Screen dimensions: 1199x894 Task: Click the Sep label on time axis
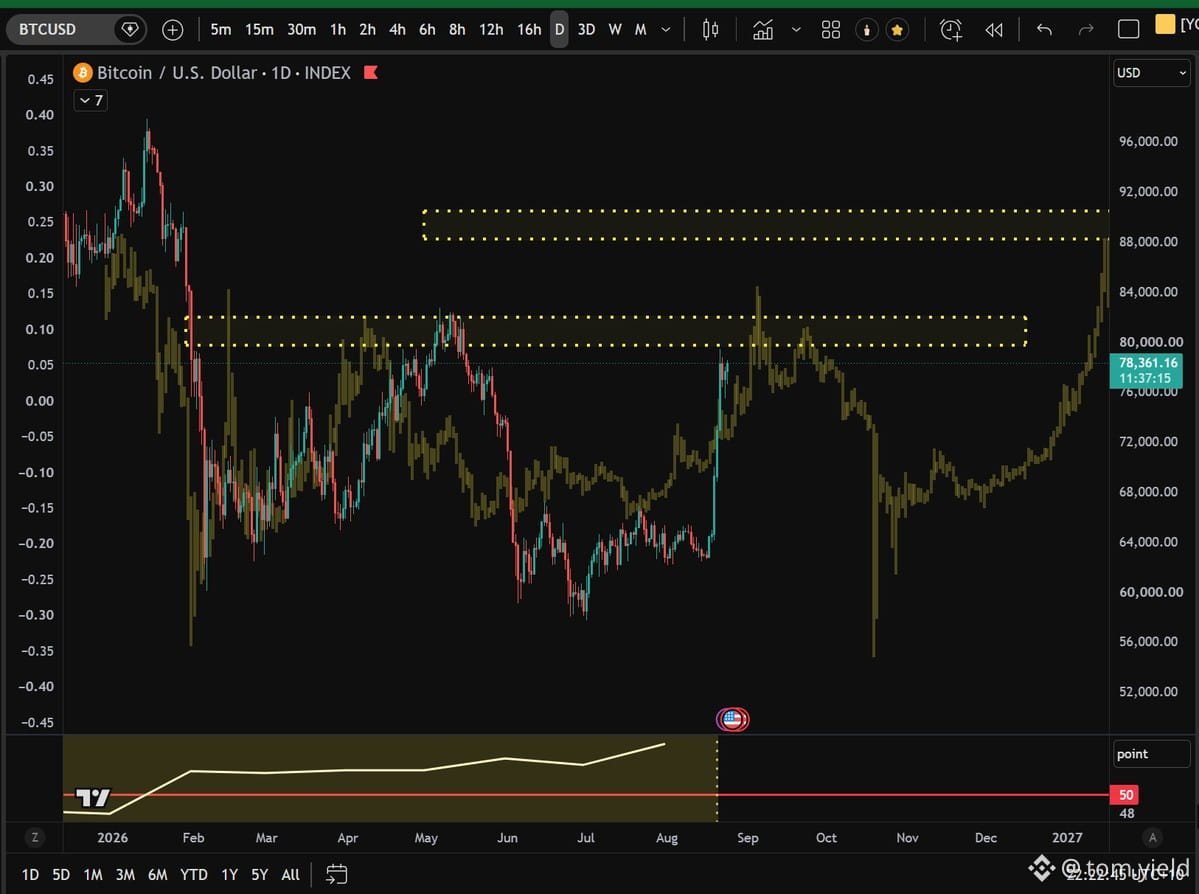(x=748, y=837)
